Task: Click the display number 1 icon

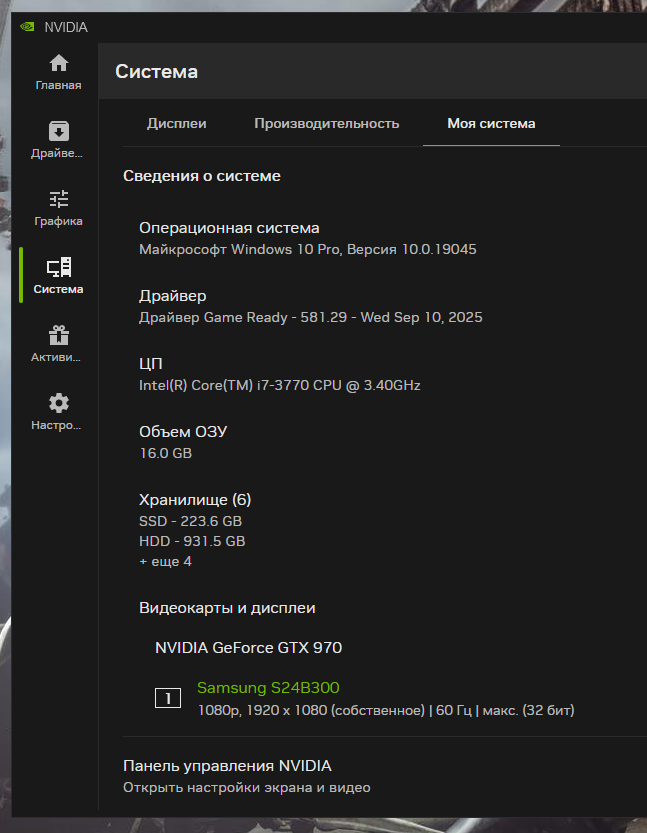Action: tap(168, 698)
